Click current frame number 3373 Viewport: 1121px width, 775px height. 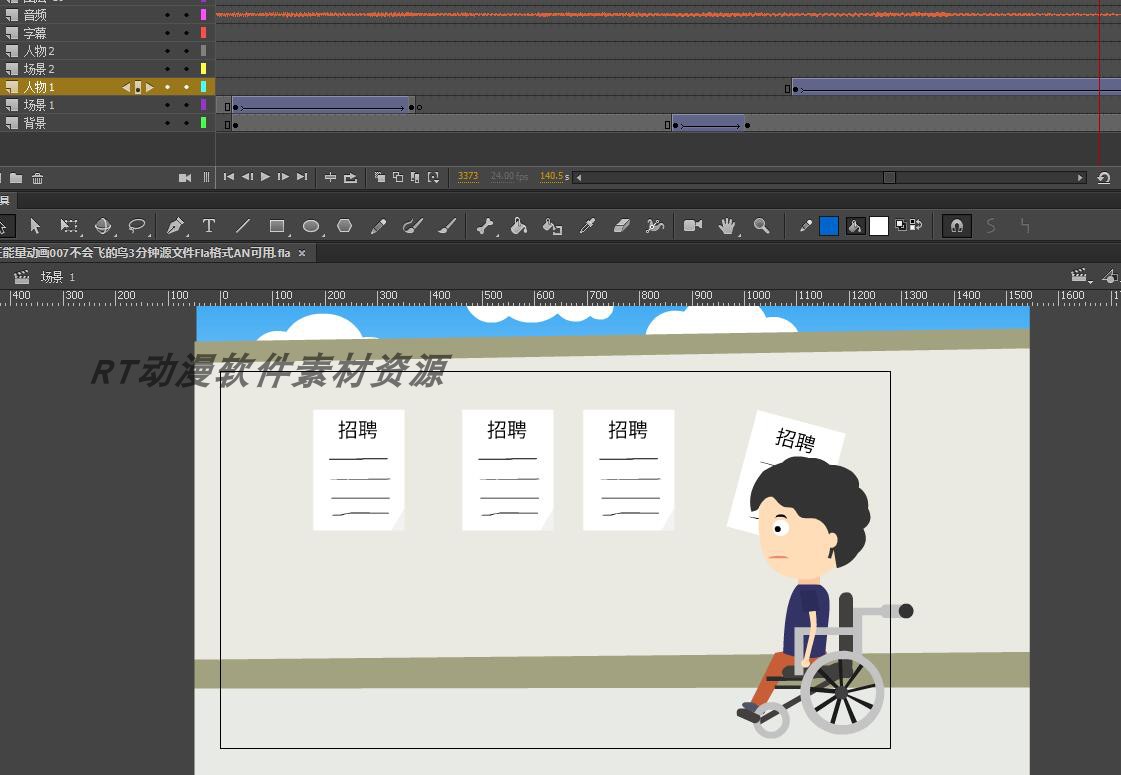pyautogui.click(x=468, y=177)
